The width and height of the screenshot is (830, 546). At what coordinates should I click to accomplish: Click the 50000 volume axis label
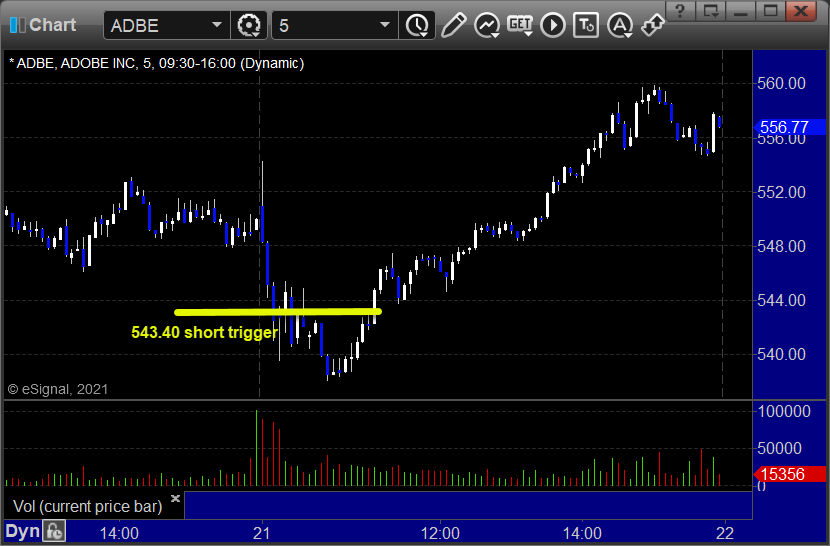(x=779, y=449)
